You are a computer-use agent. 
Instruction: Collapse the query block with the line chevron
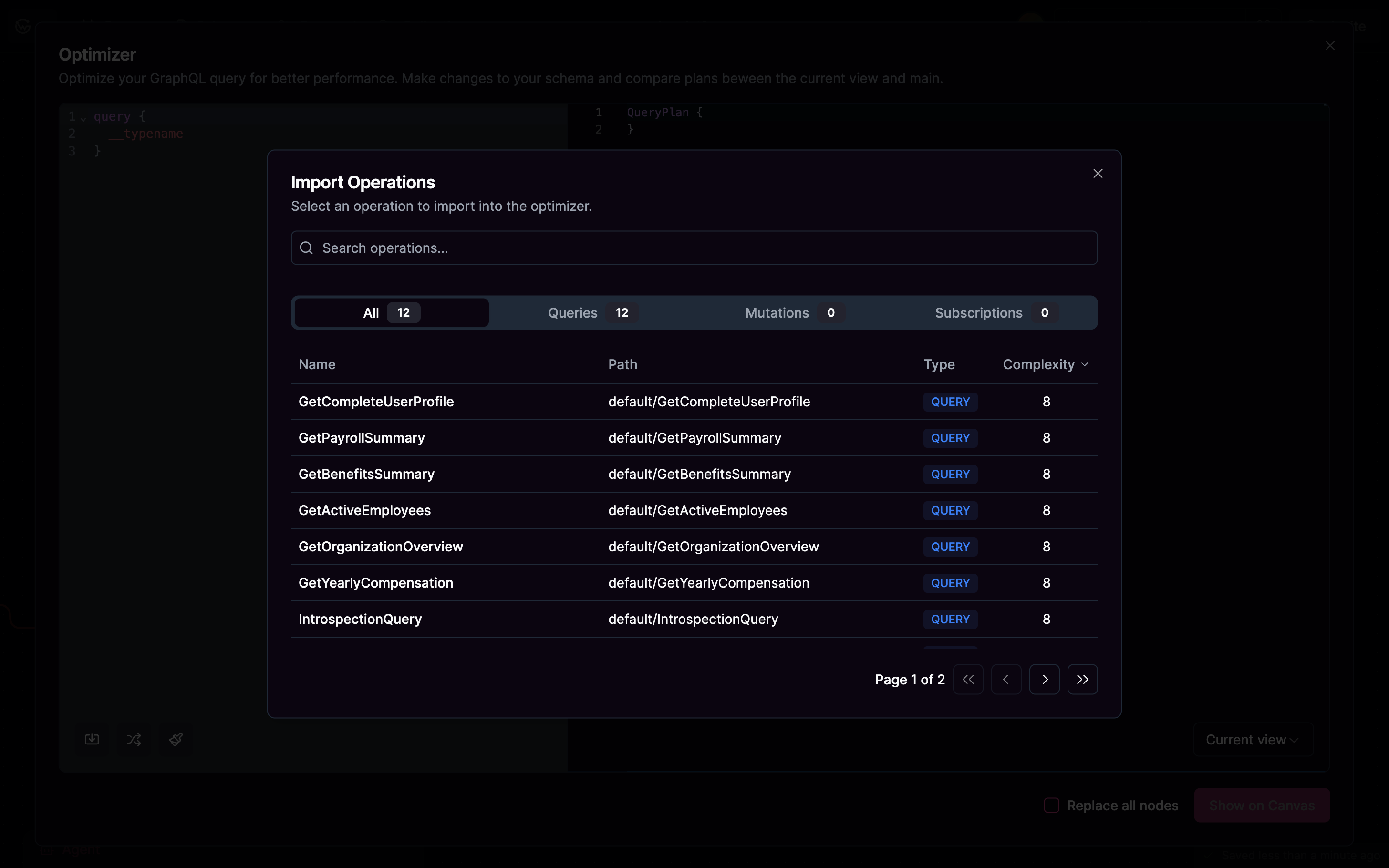pyautogui.click(x=84, y=118)
